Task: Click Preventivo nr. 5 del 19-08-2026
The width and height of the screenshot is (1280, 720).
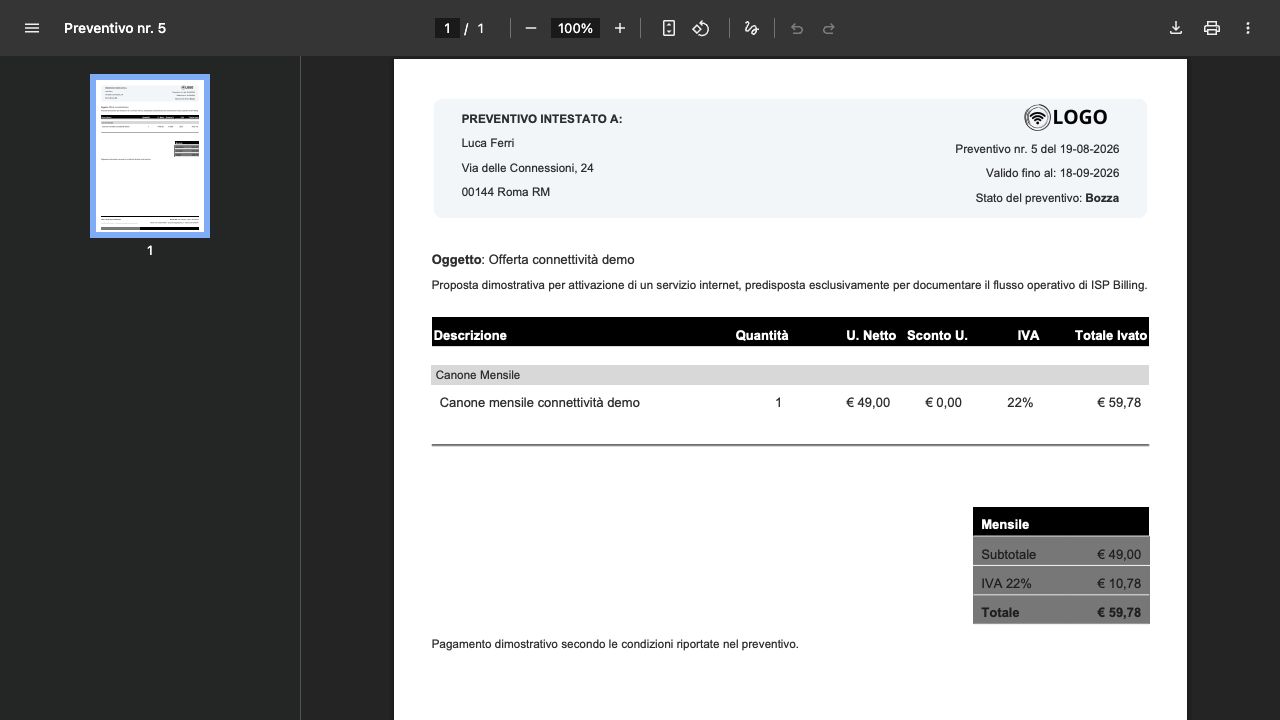Action: pyautogui.click(x=1037, y=149)
